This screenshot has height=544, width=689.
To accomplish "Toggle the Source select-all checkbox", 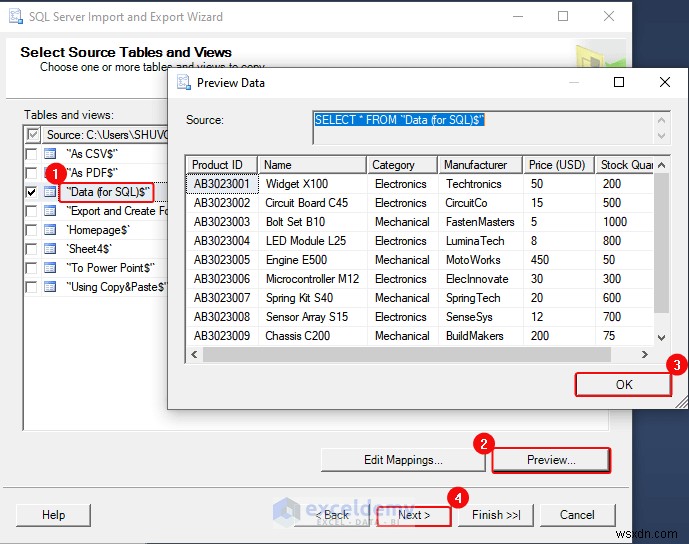I will coord(33,134).
